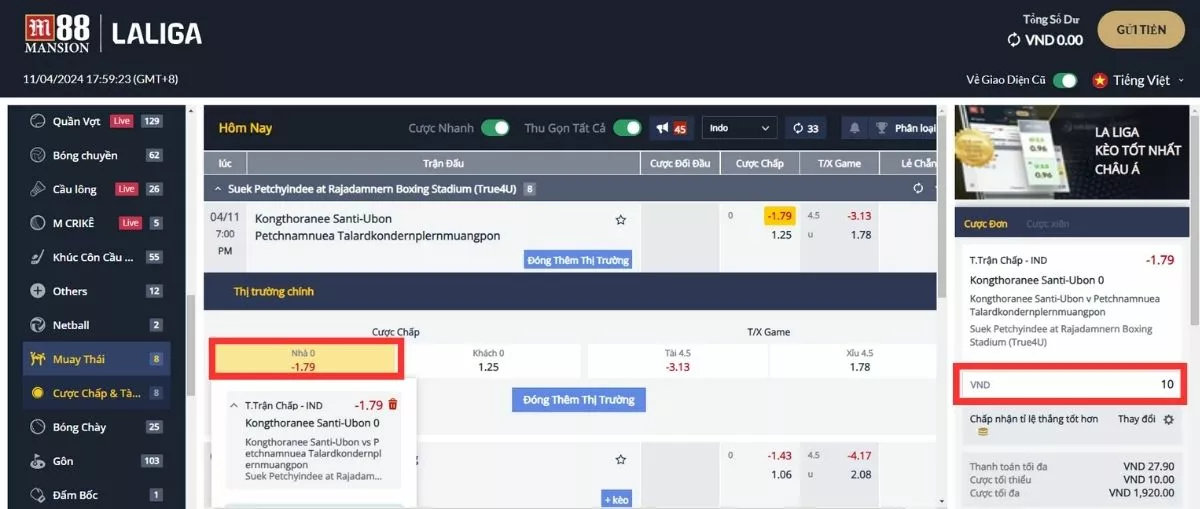The image size is (1200, 509).
Task: Click the Cược Đối Đầu column header
Action: pyautogui.click(x=680, y=163)
